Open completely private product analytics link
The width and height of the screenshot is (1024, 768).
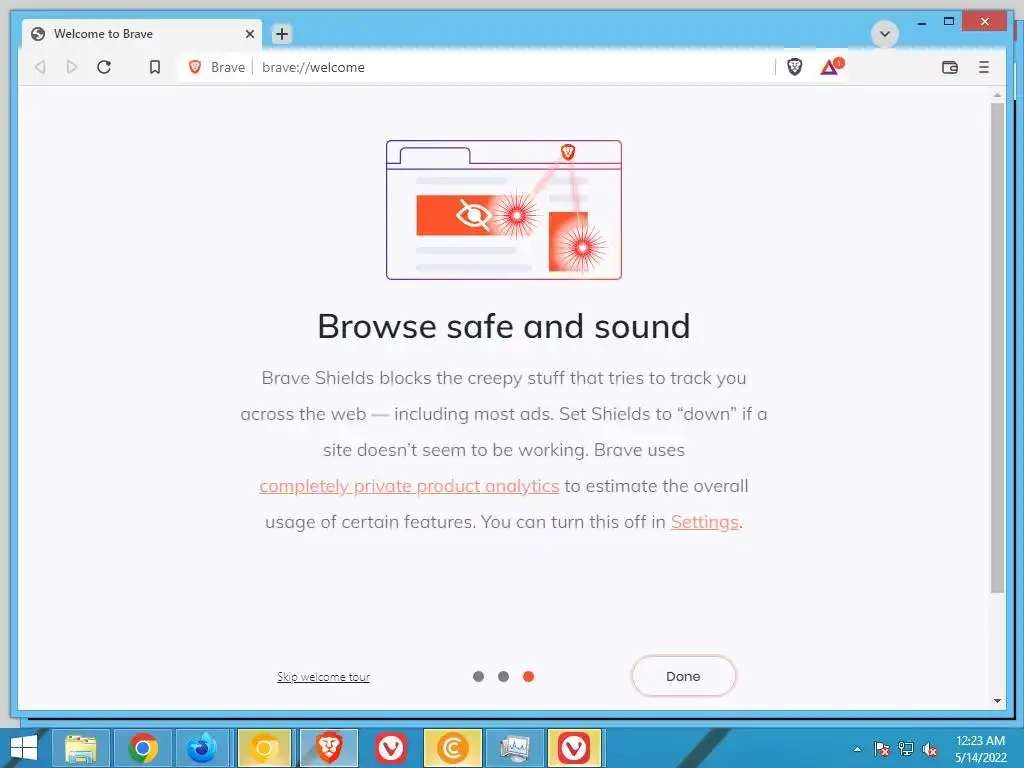coord(409,486)
